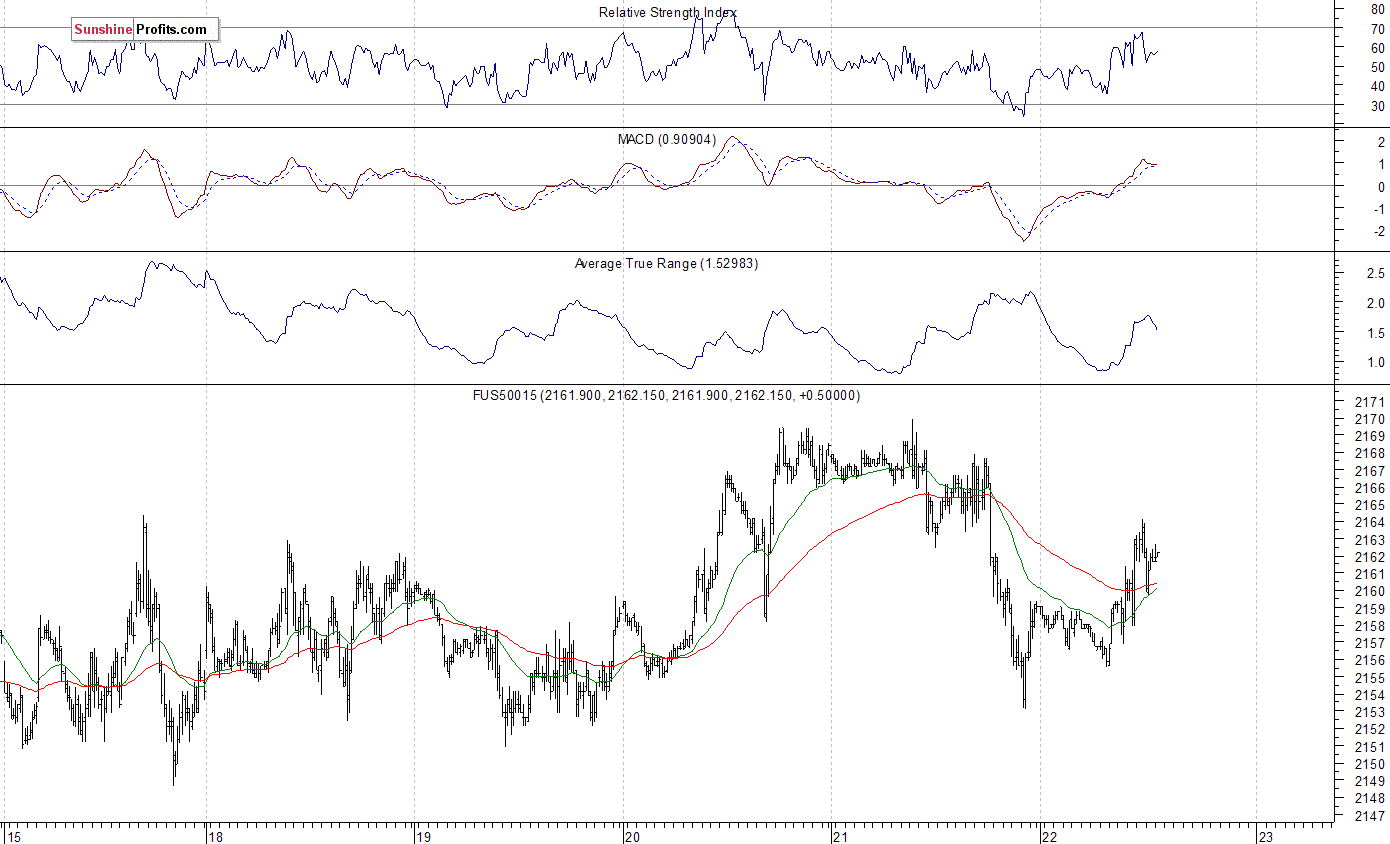Click the "Average True Range (1.52983)" title
Screen dimensions: 1390x844
667,264
